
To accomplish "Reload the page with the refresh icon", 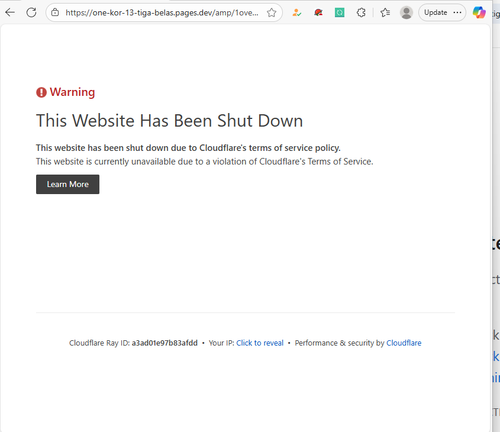I will [x=31, y=13].
